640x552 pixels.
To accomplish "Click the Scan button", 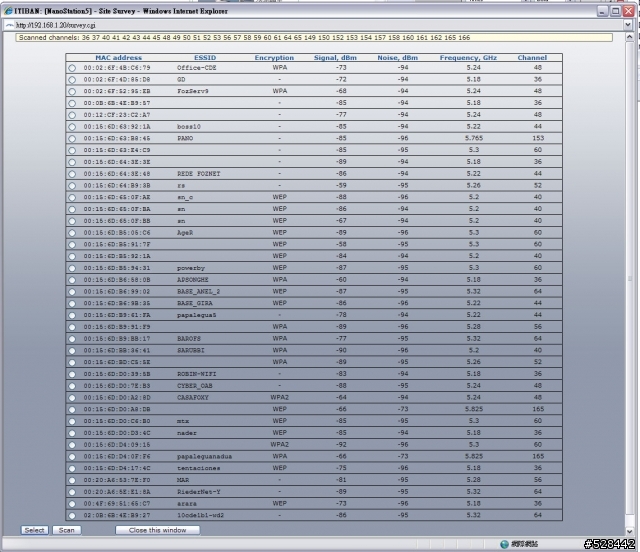I will tap(67, 530).
